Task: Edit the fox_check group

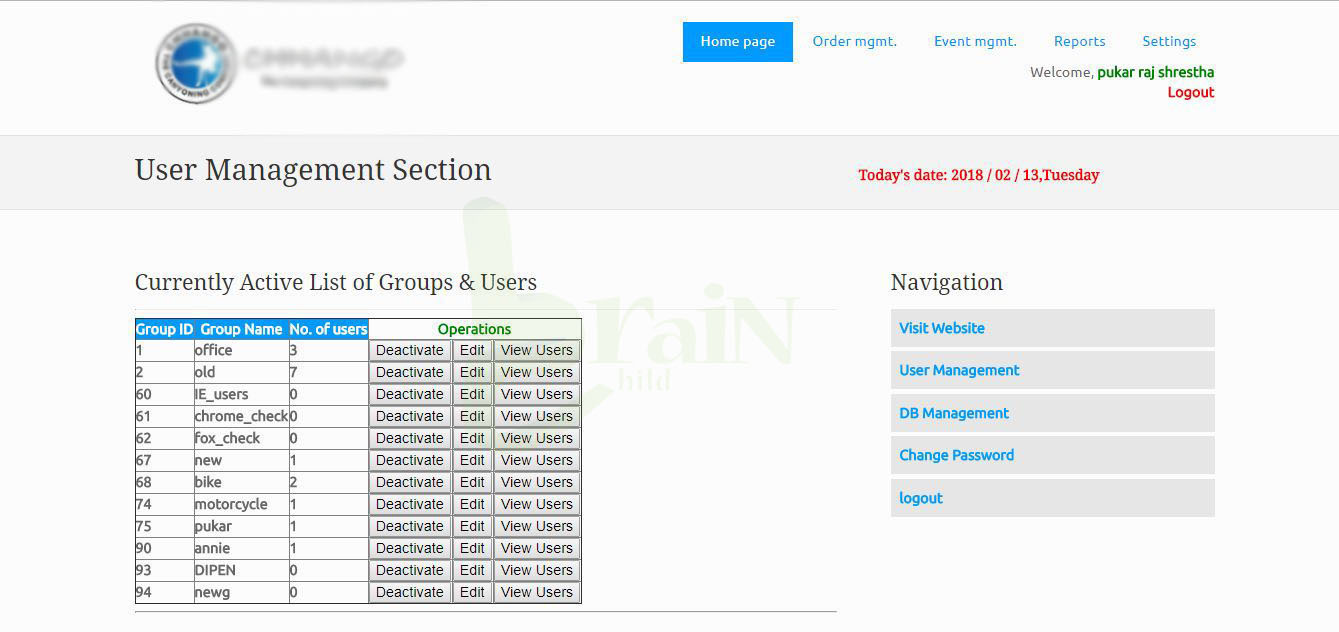Action: click(472, 439)
